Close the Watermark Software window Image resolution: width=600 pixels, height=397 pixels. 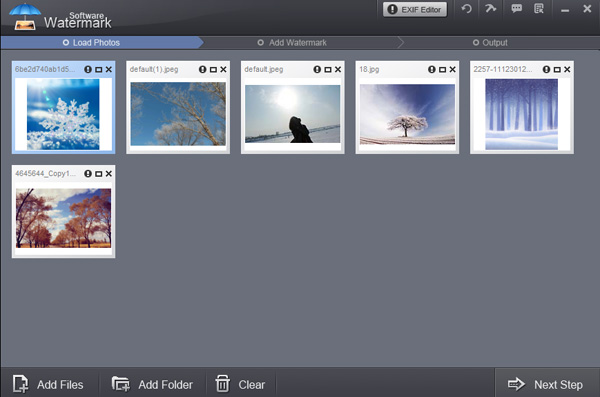tap(587, 8)
